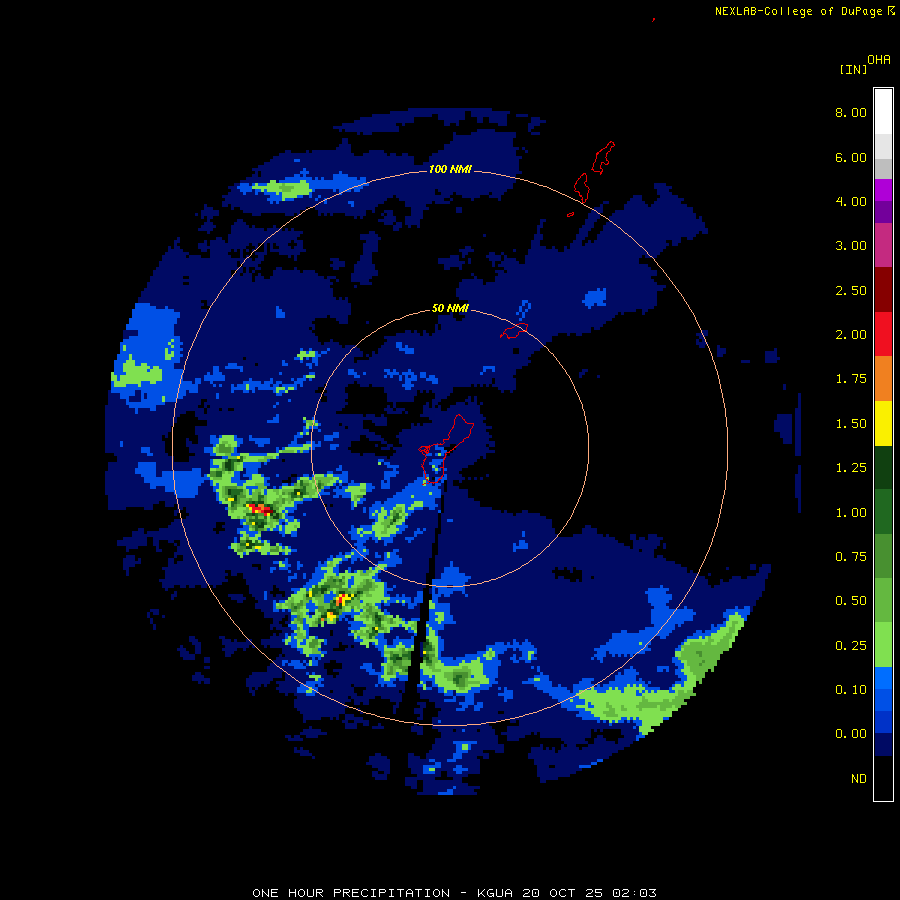Click the bright red 2.00 legend swatch

[883, 334]
